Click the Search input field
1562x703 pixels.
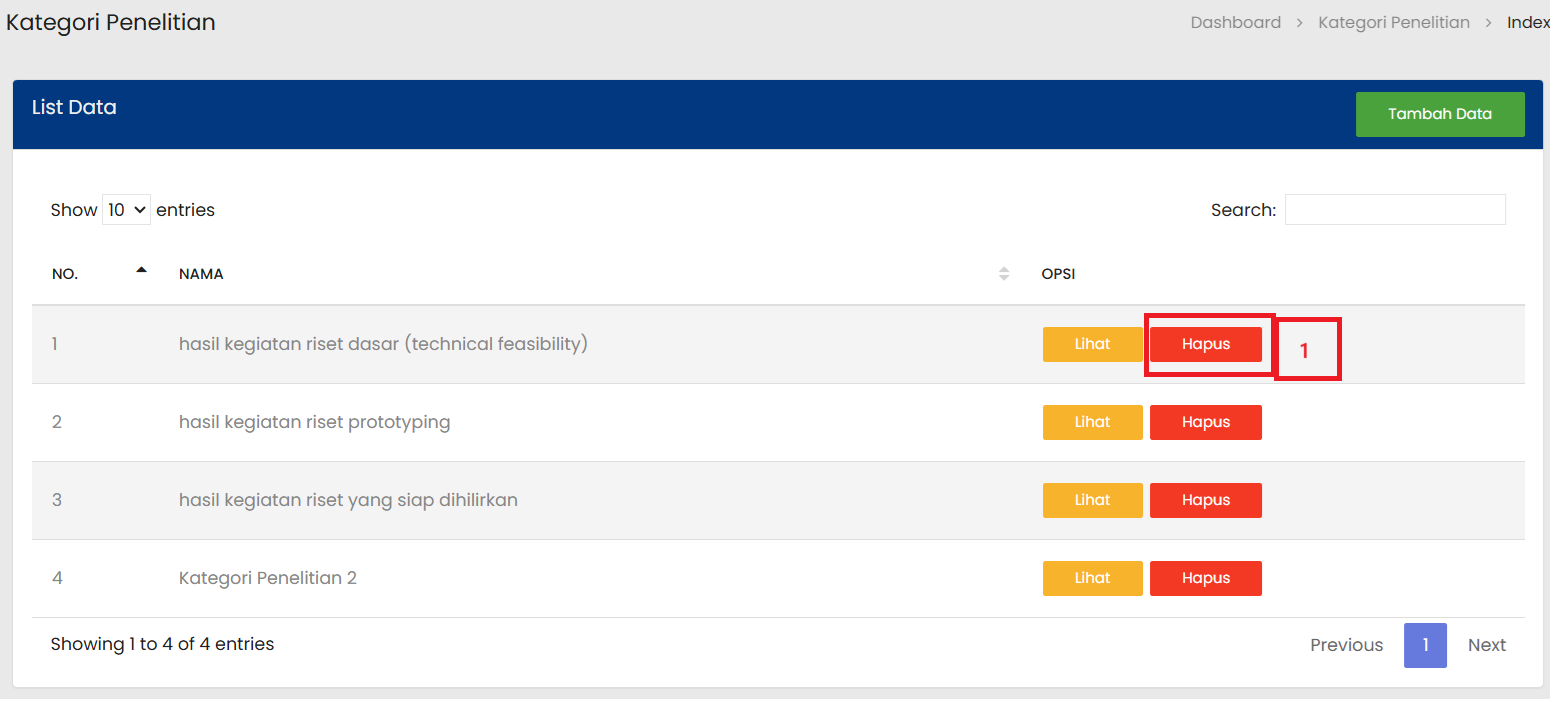[1394, 210]
